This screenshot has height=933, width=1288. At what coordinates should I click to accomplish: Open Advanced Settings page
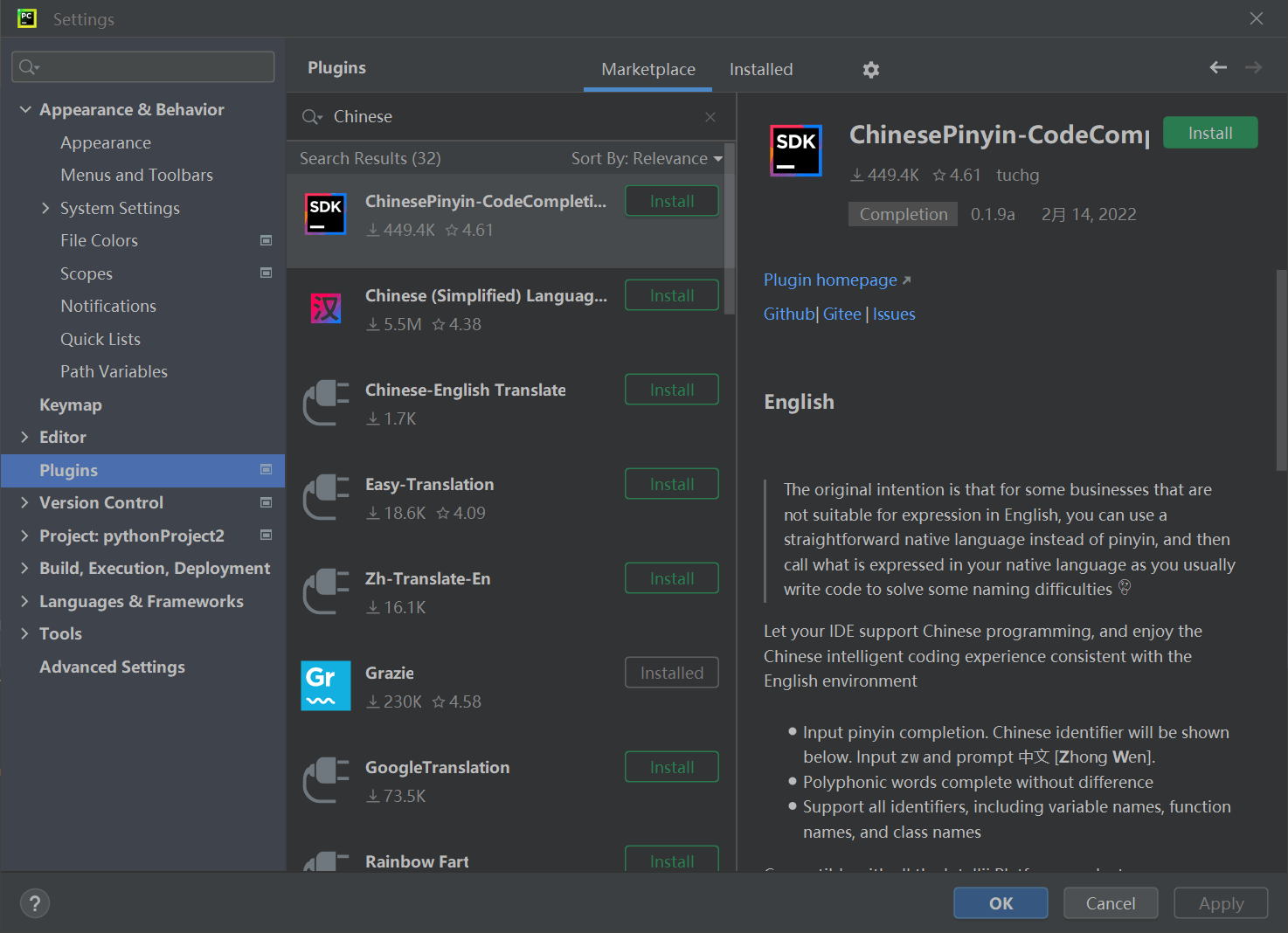coord(112,667)
